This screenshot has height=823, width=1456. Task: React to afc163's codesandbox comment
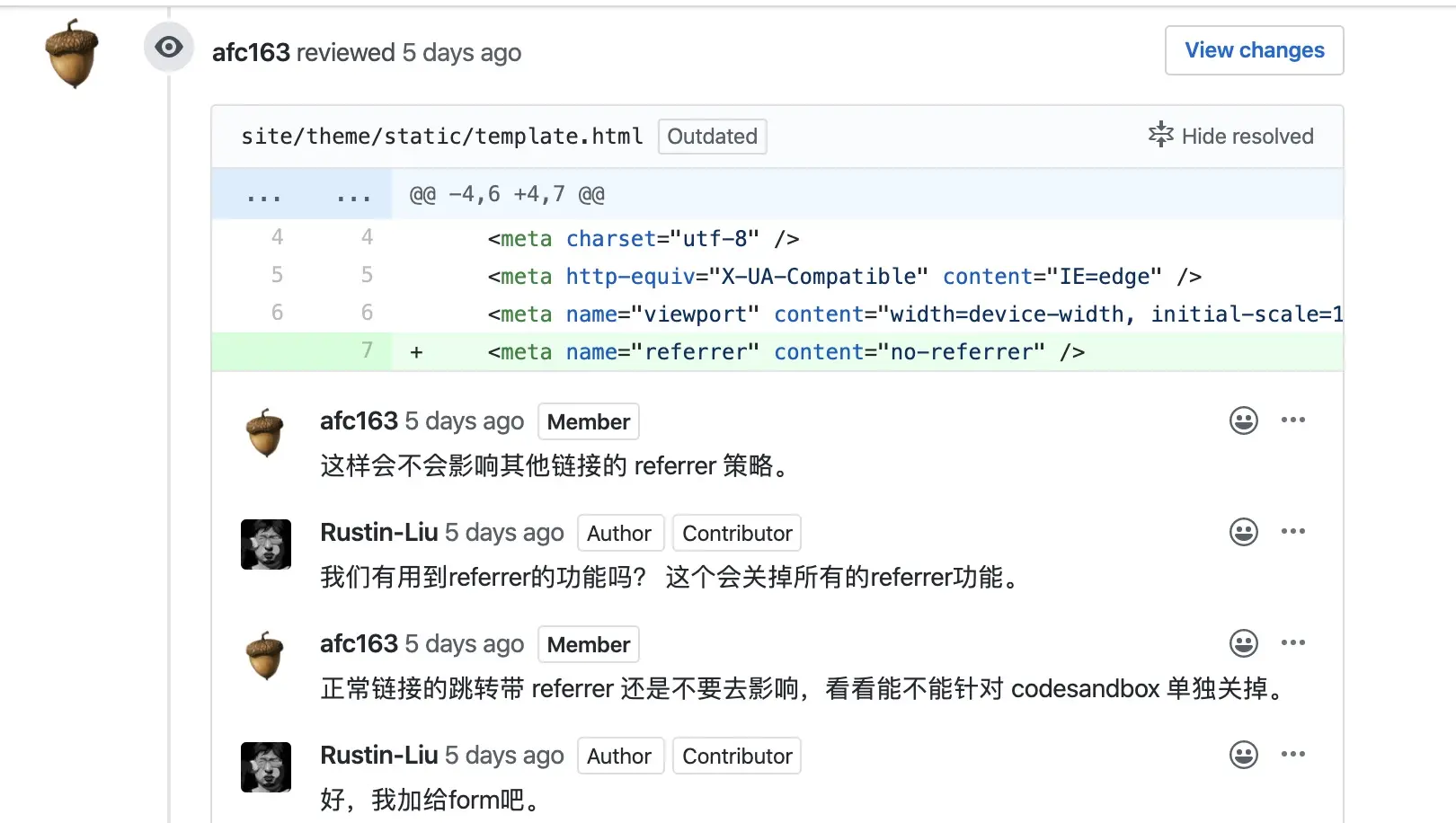point(1243,643)
